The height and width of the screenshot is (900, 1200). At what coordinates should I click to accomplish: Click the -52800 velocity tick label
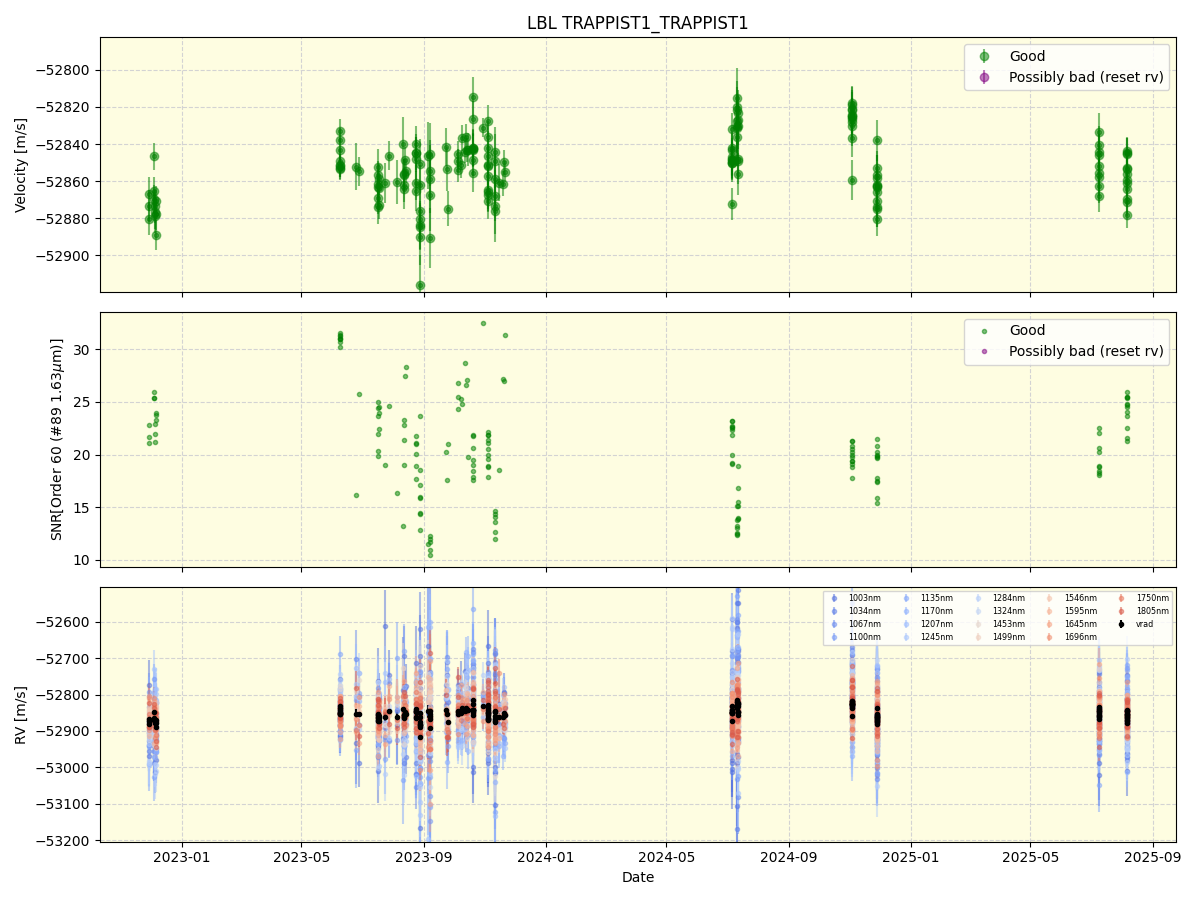(x=64, y=70)
